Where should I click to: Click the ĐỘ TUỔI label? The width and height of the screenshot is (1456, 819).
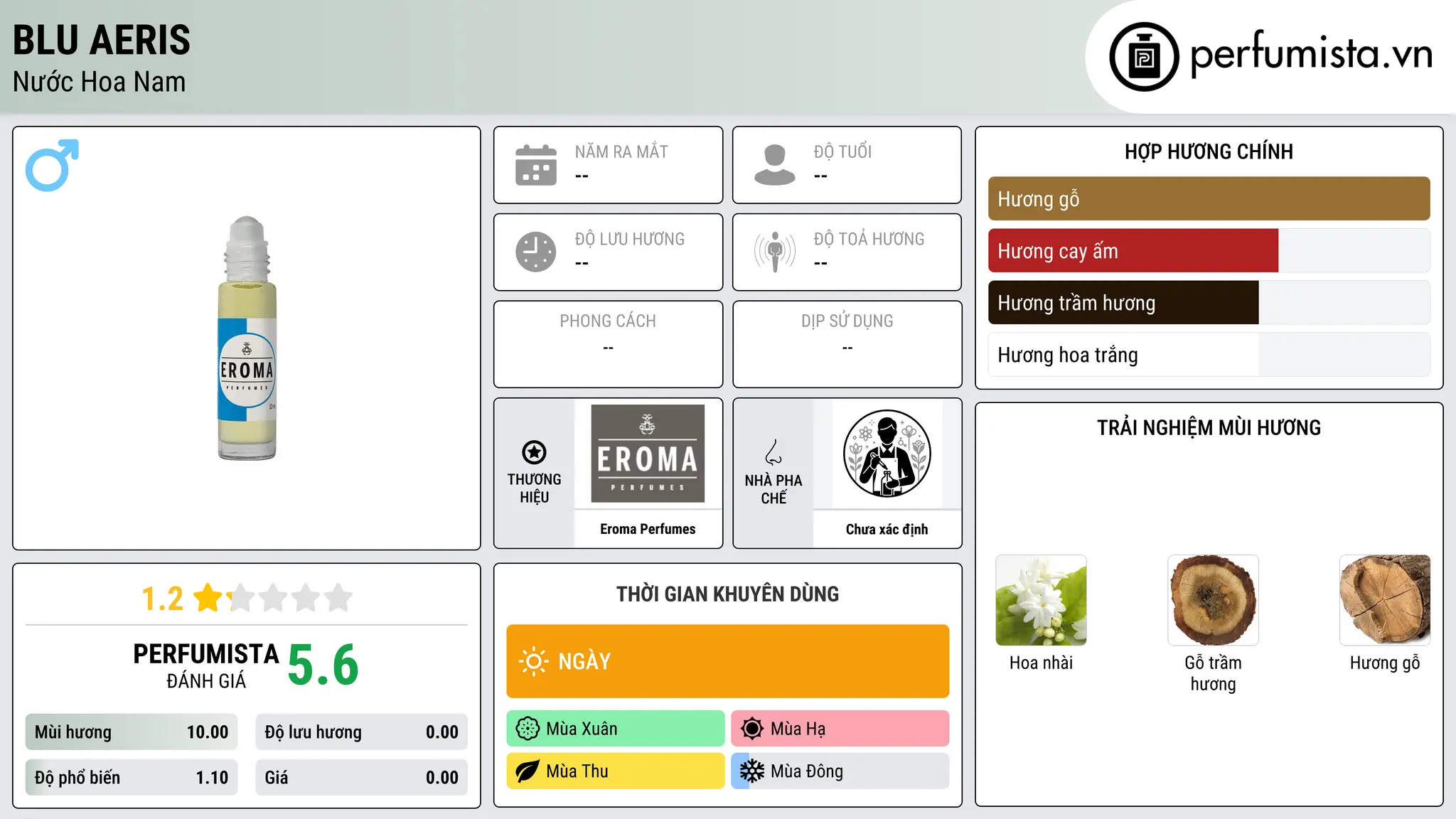pyautogui.click(x=842, y=151)
